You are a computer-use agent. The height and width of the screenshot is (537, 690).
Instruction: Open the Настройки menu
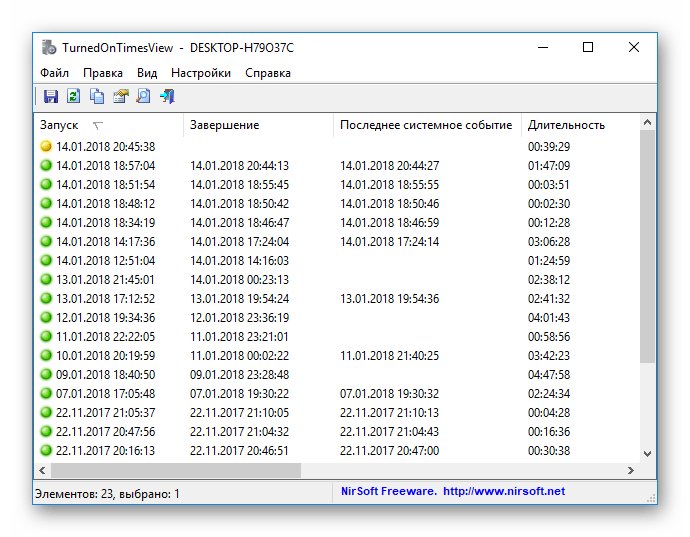[x=200, y=73]
